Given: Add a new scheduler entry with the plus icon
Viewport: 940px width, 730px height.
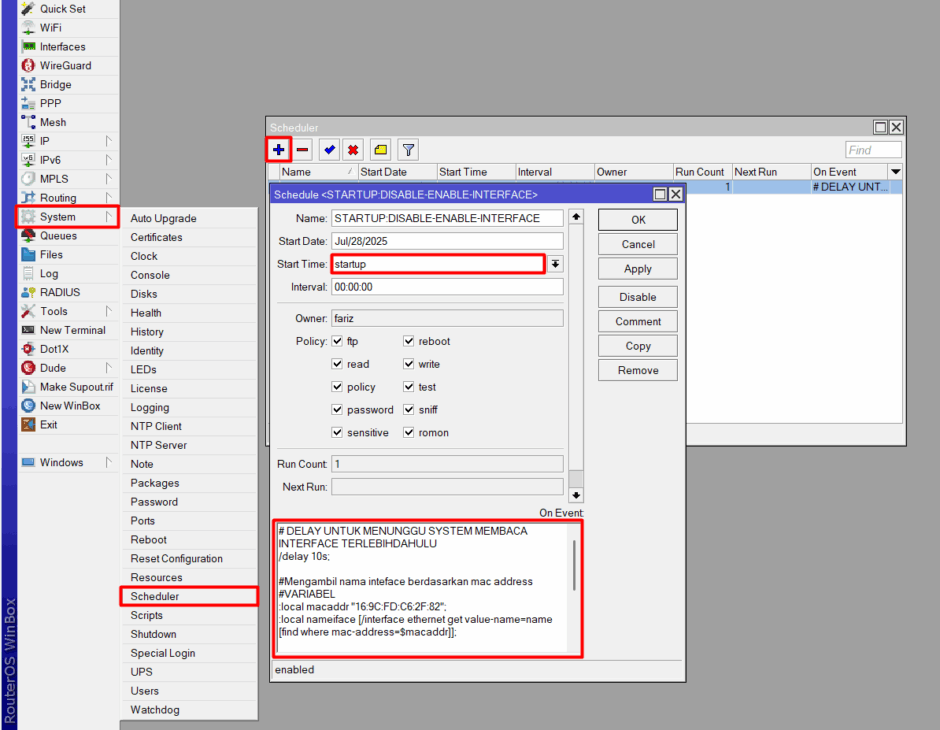Looking at the screenshot, I should click(x=278, y=149).
